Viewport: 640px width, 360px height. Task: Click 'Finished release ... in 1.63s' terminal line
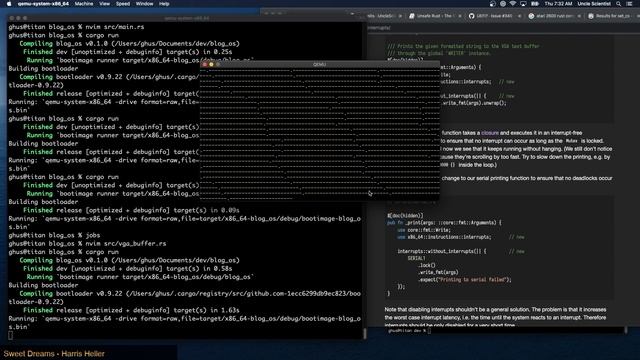click(131, 310)
